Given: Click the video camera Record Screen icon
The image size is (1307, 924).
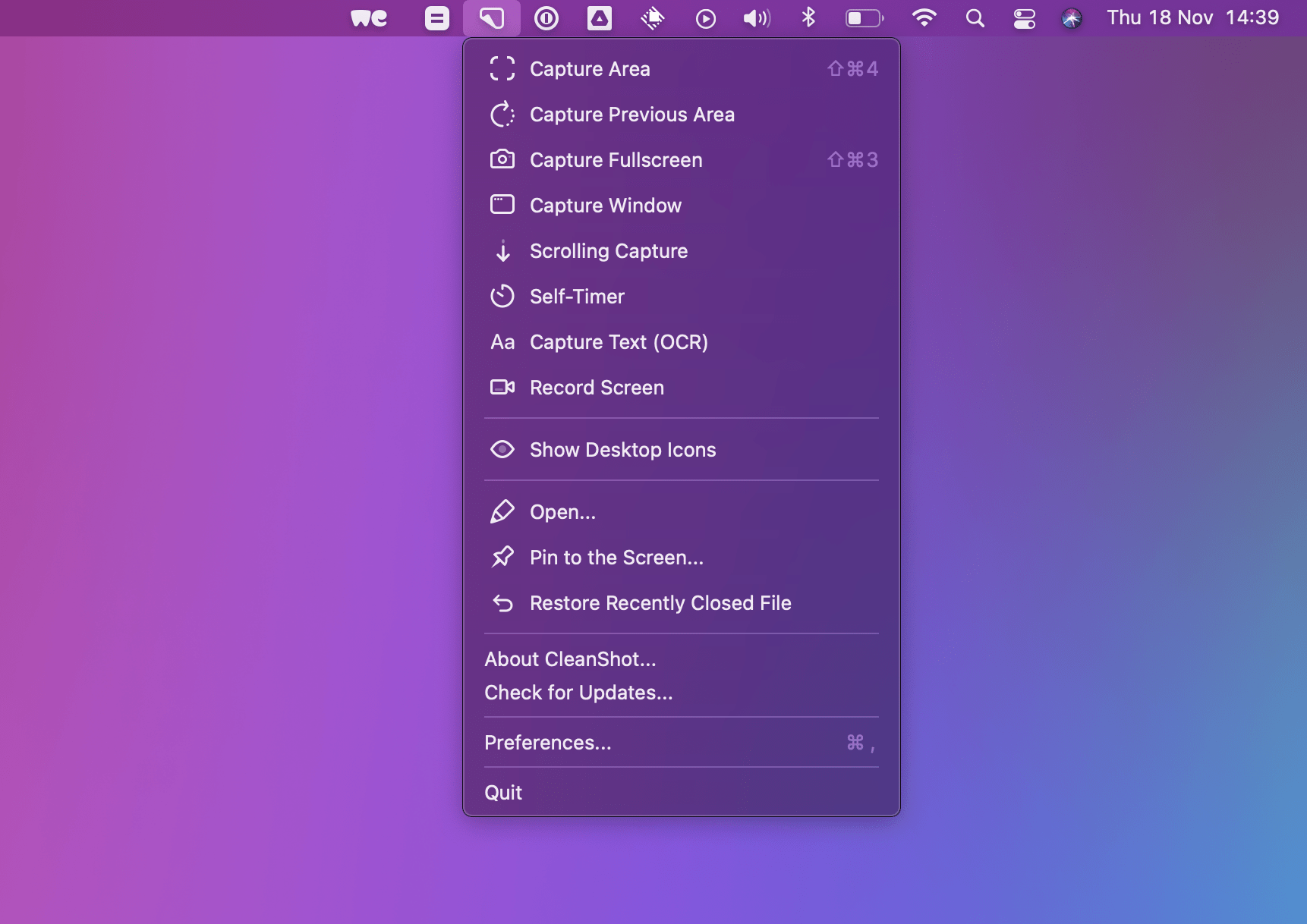Looking at the screenshot, I should [x=502, y=388].
